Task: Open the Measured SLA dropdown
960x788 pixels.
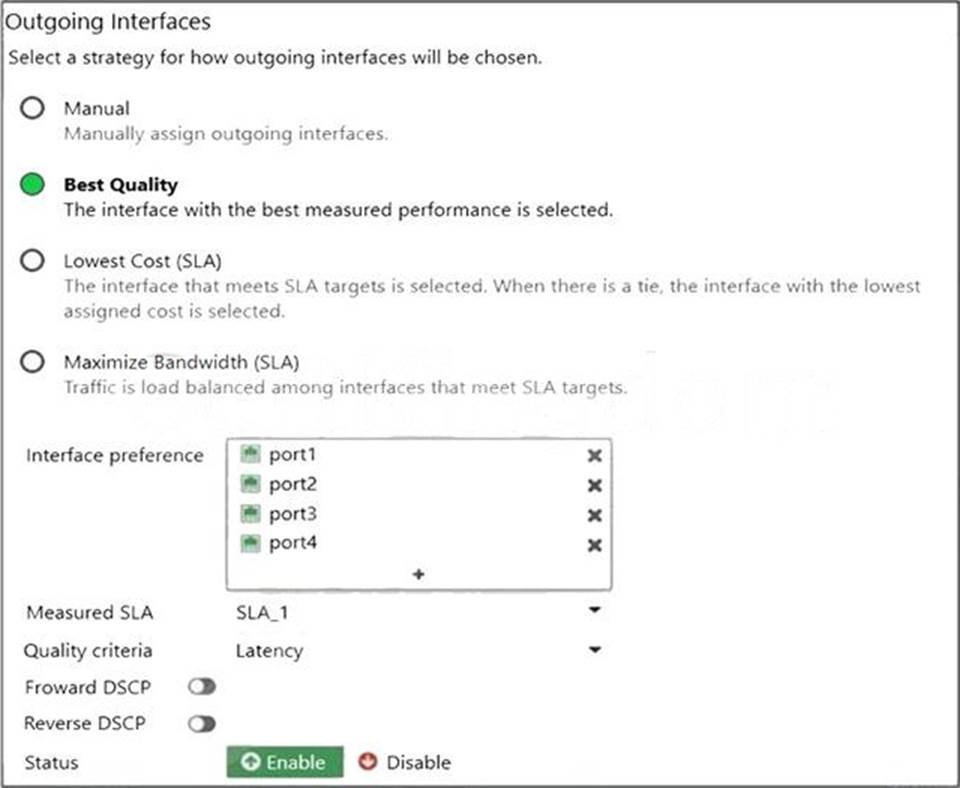Action: click(594, 610)
